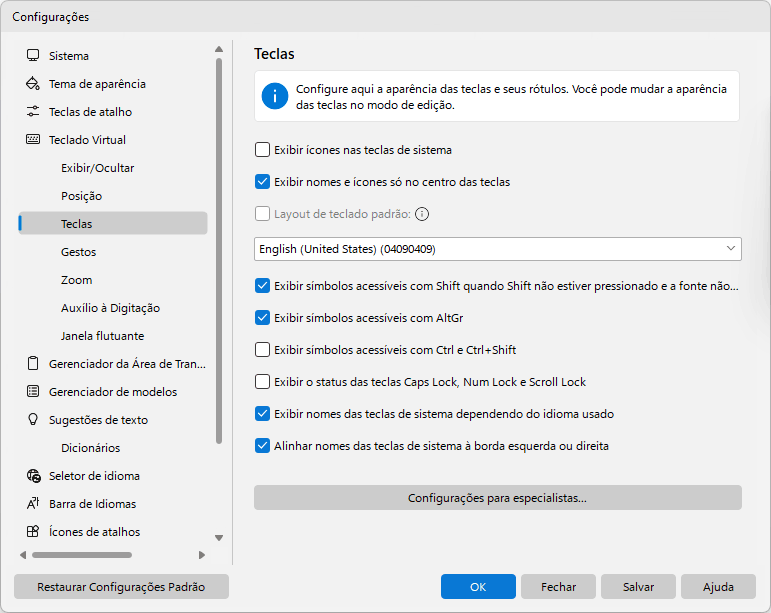Select the Exibir/Ocultar subsection
This screenshot has height=613, width=771.
tap(113, 168)
